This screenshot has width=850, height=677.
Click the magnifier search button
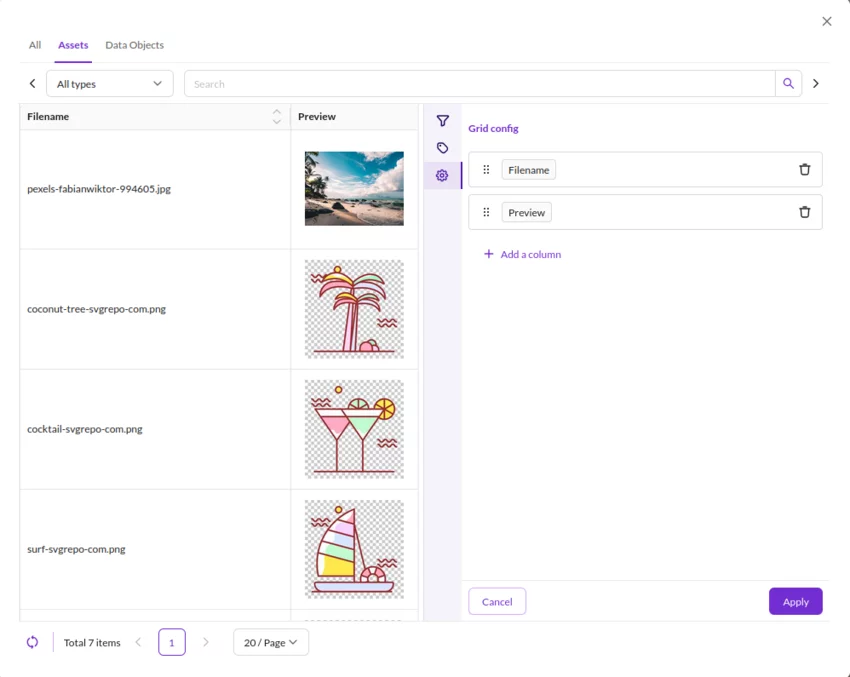tap(788, 84)
